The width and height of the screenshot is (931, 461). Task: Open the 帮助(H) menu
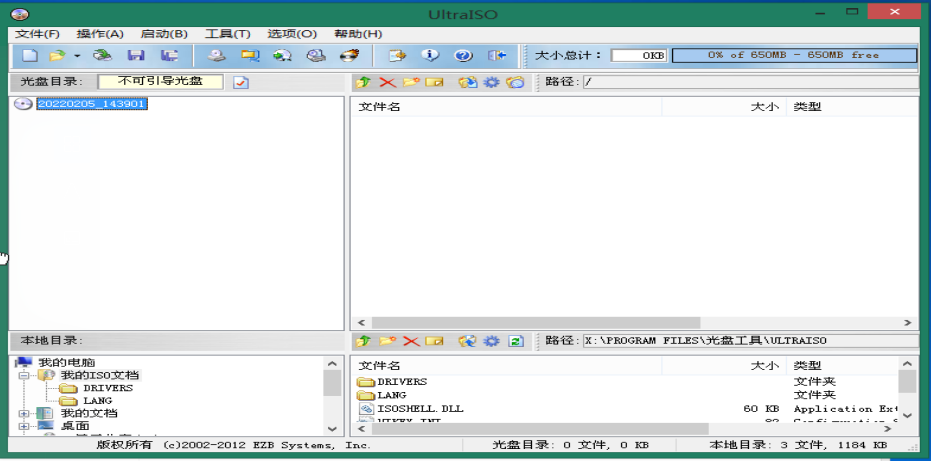pos(358,34)
